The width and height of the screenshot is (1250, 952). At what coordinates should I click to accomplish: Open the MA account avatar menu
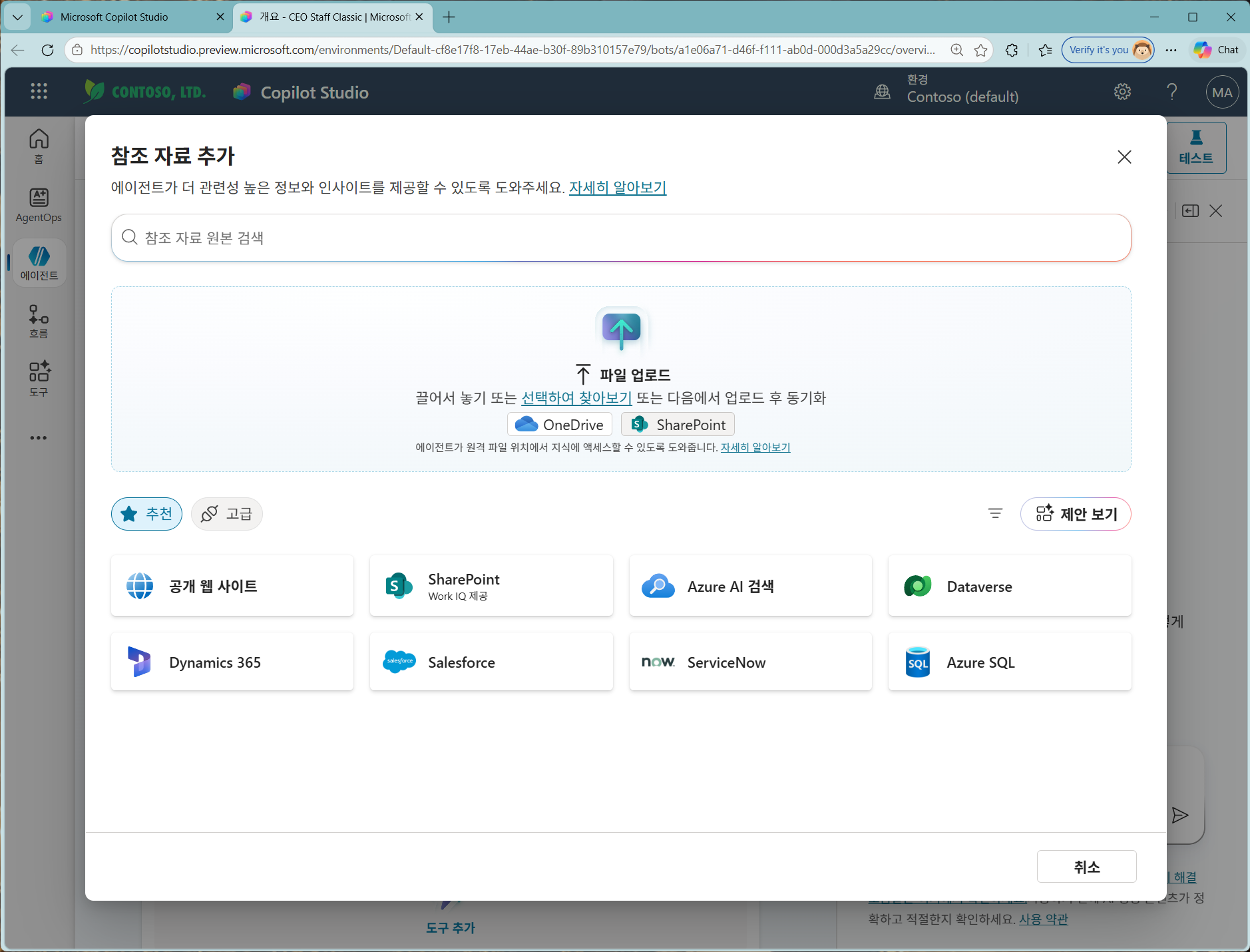1222,93
